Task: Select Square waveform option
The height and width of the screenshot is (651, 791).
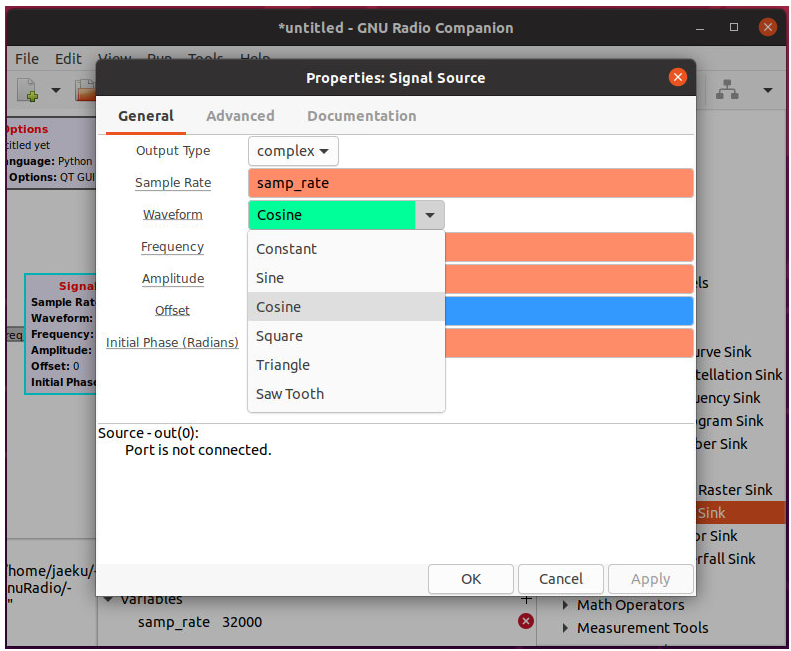Action: [x=346, y=336]
